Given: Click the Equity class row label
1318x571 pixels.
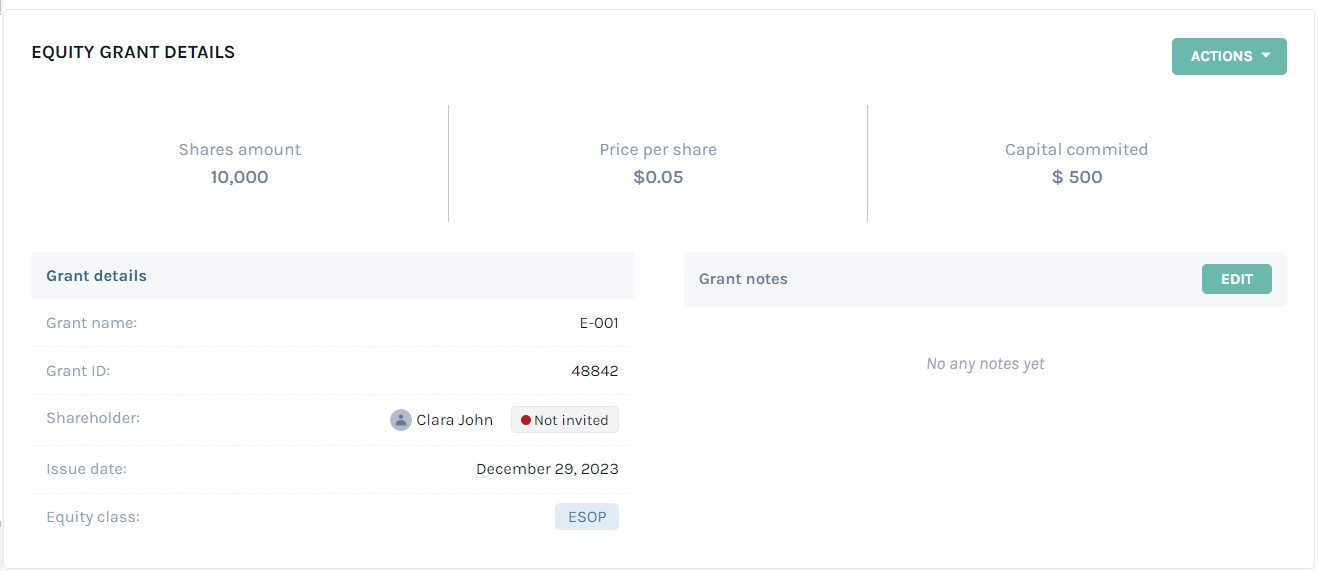Looking at the screenshot, I should pyautogui.click(x=93, y=517).
